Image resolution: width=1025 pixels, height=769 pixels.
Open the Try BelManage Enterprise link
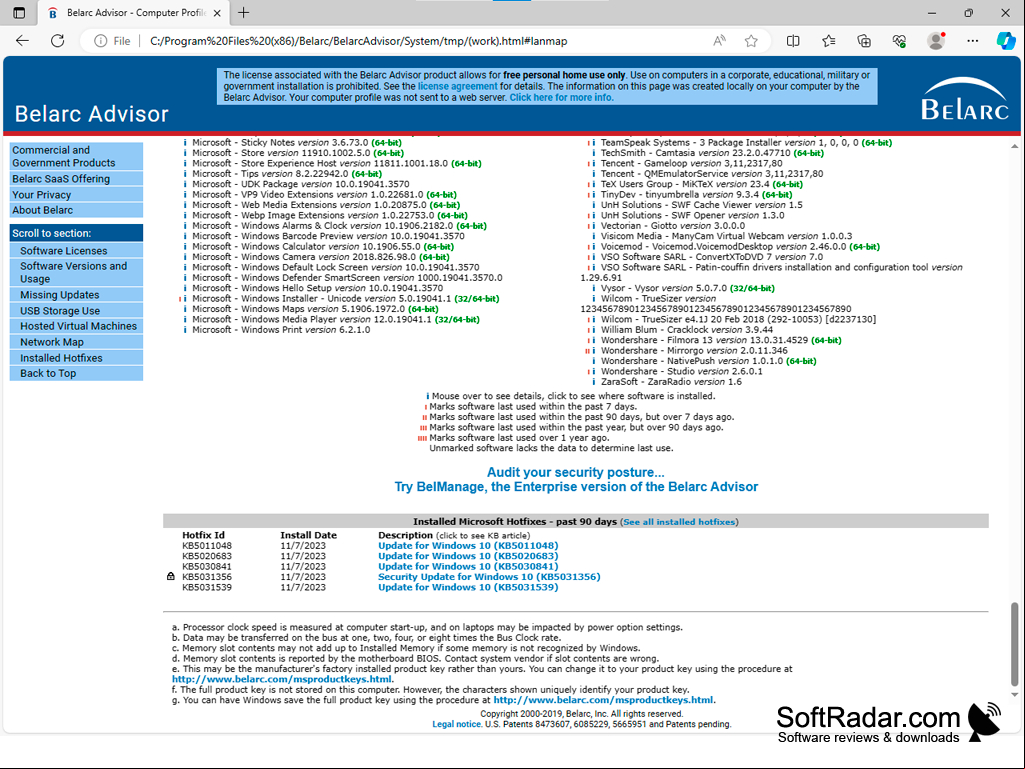(x=576, y=487)
